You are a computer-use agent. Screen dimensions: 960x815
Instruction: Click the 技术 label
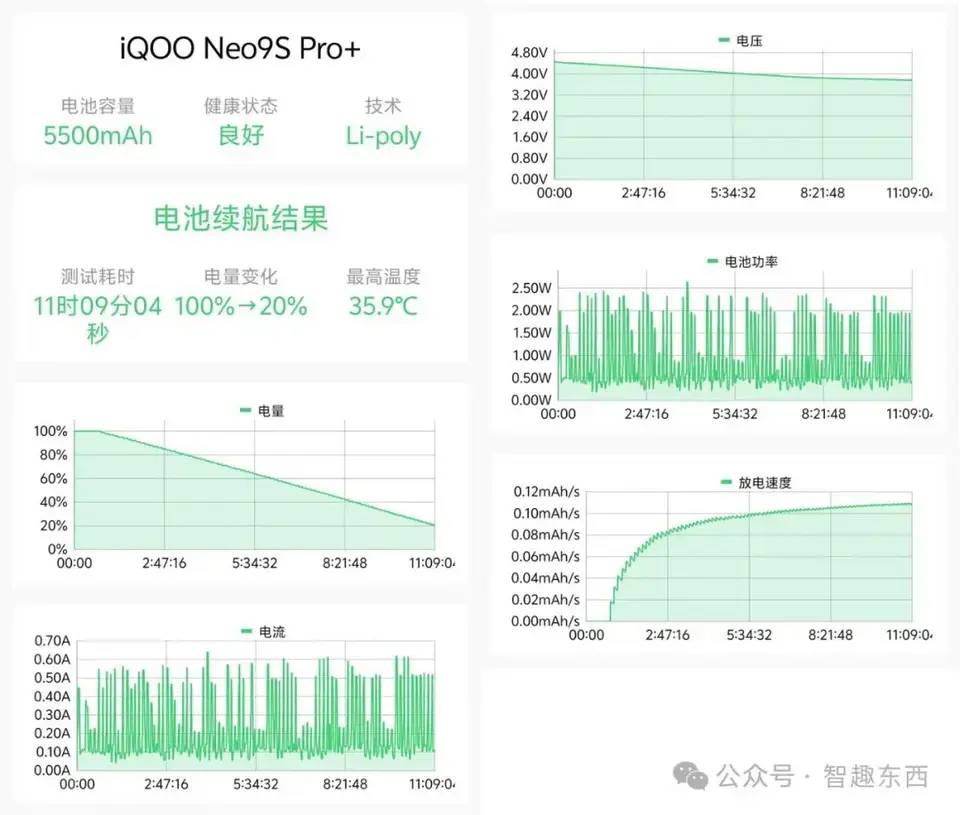(x=383, y=106)
